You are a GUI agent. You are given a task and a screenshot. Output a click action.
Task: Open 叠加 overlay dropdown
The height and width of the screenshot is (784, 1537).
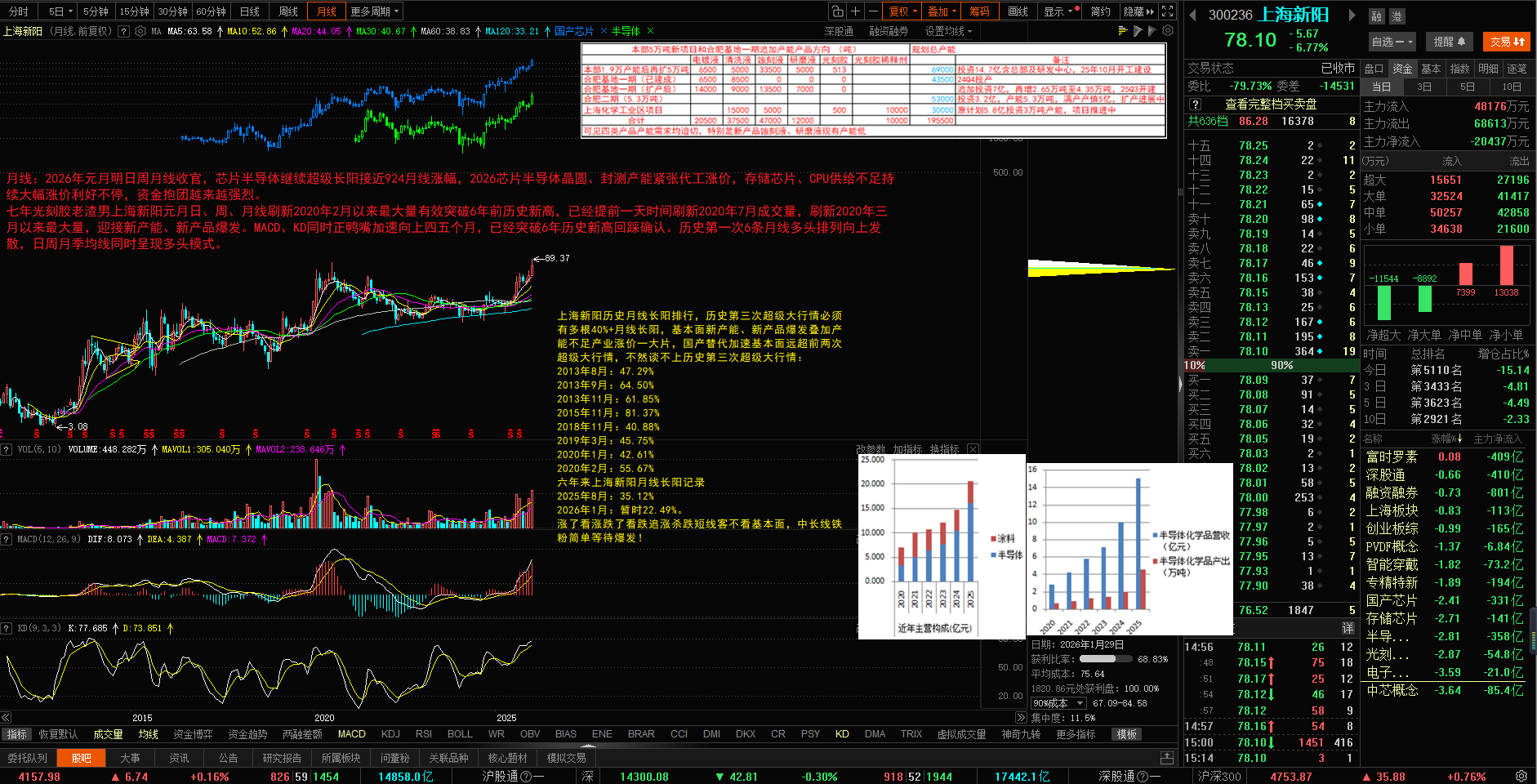942,11
